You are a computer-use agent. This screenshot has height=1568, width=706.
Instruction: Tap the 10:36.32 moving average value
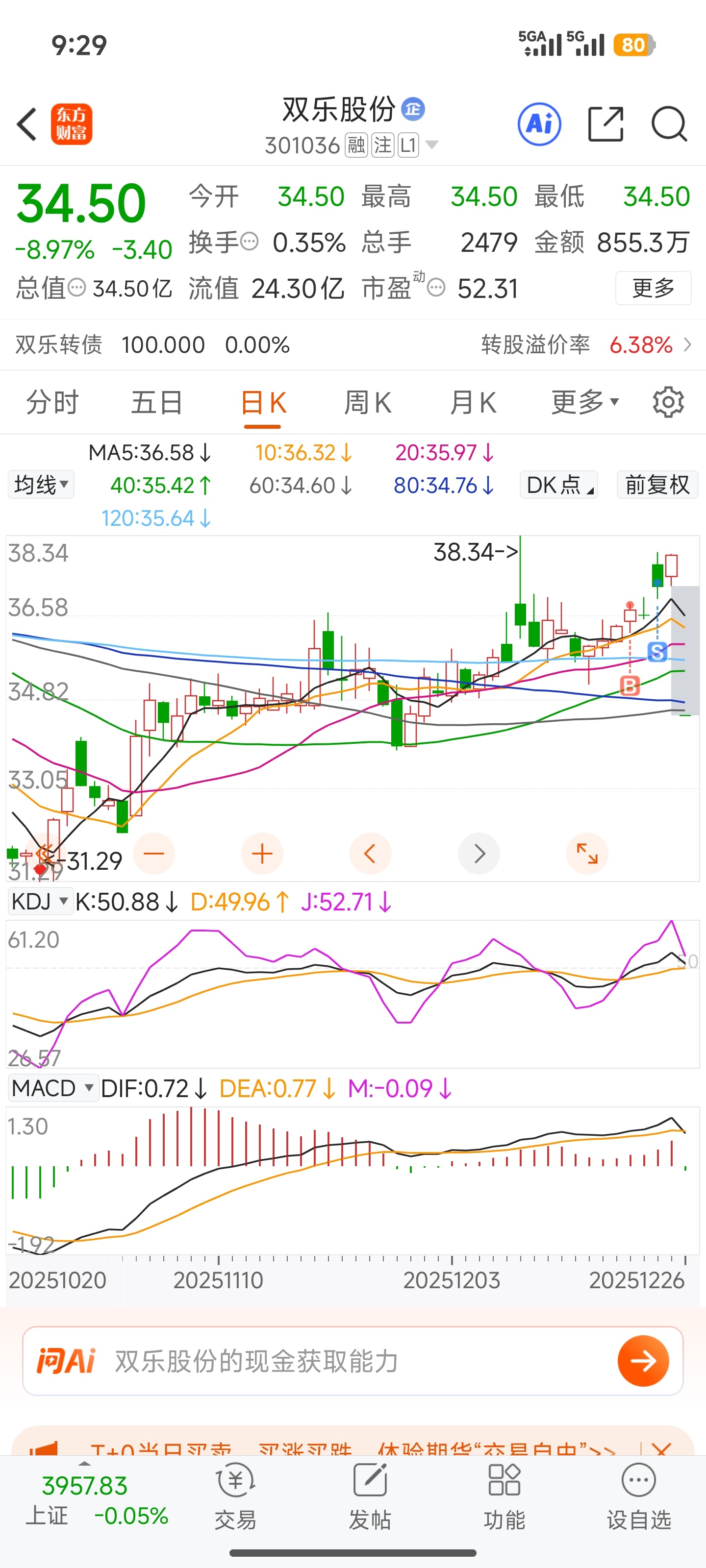click(303, 453)
